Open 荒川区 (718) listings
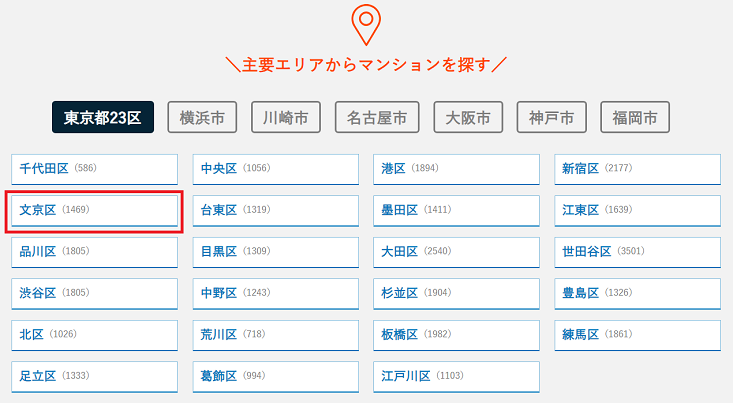 coord(276,335)
